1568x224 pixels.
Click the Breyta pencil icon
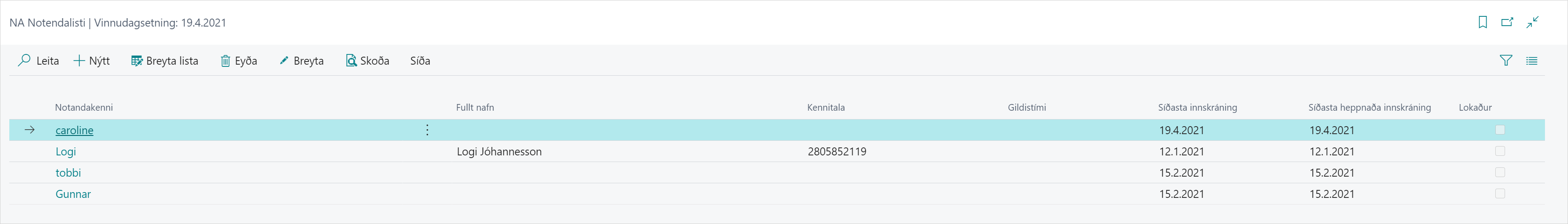click(284, 61)
